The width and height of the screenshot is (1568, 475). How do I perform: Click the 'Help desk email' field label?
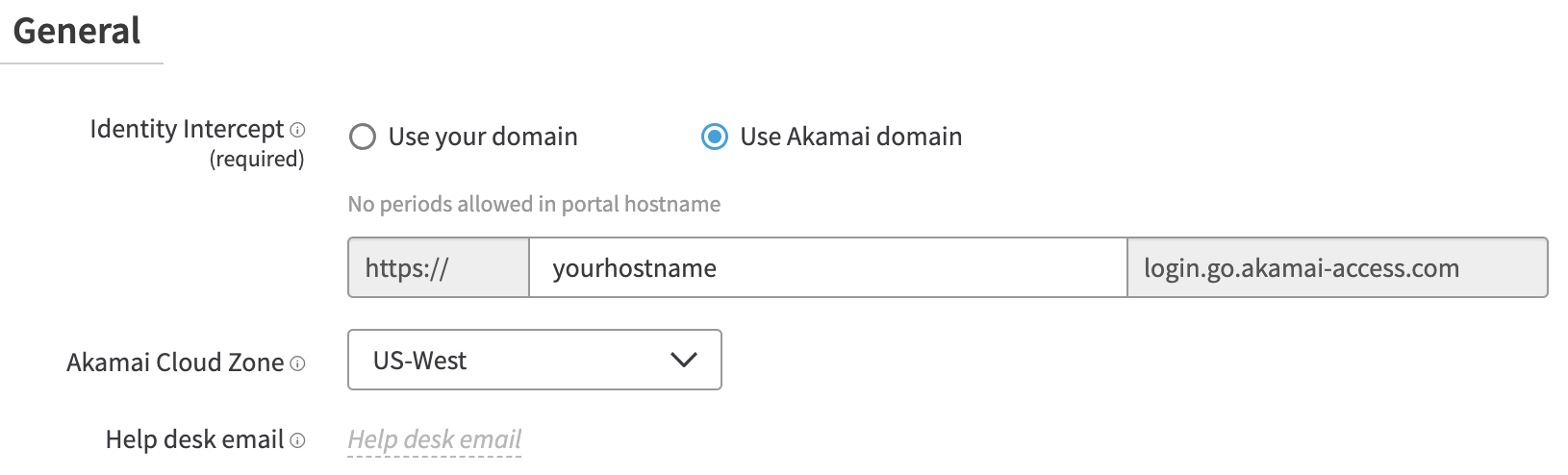[x=194, y=439]
